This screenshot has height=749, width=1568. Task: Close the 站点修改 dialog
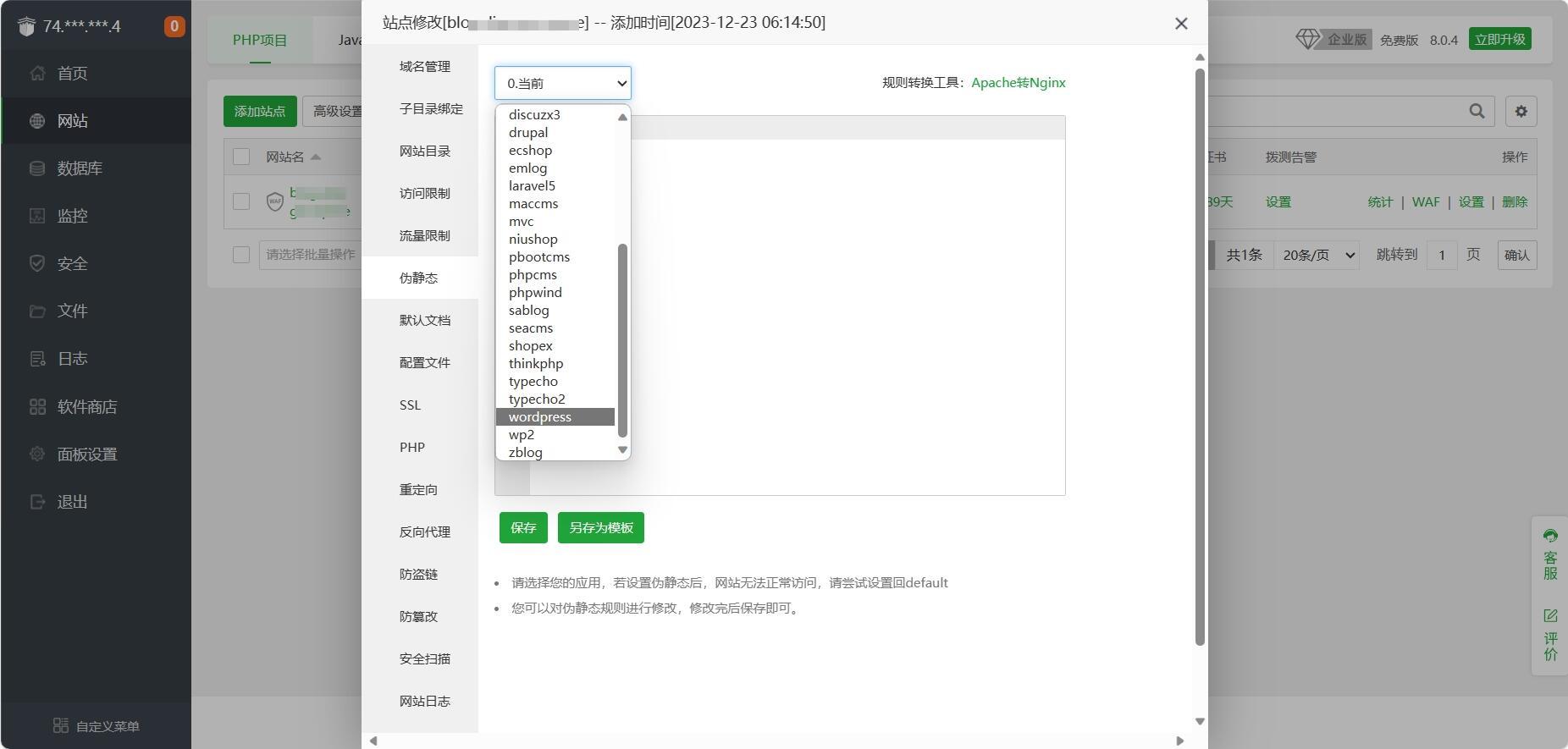click(x=1181, y=24)
